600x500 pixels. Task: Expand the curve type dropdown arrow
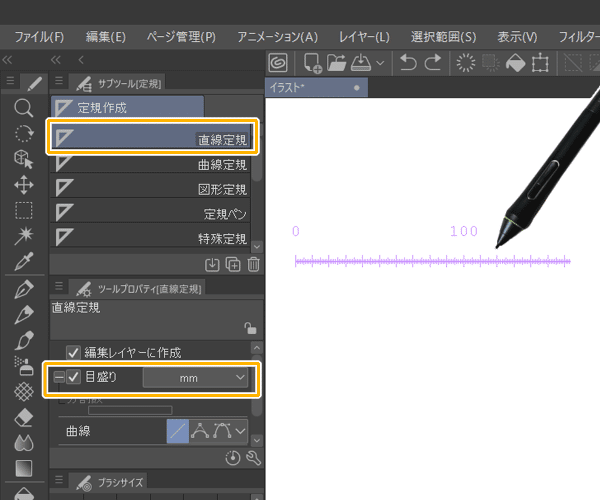click(x=240, y=431)
